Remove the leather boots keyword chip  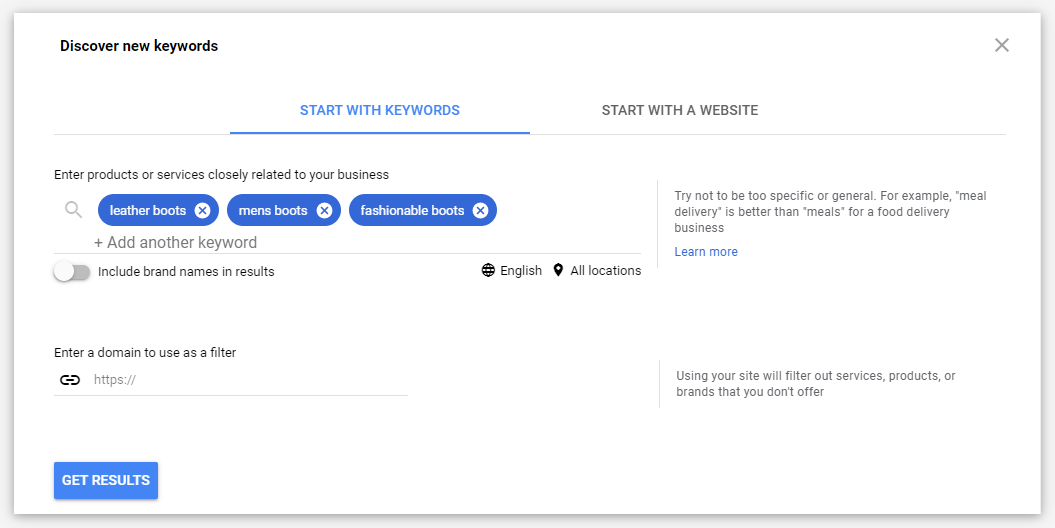click(202, 210)
